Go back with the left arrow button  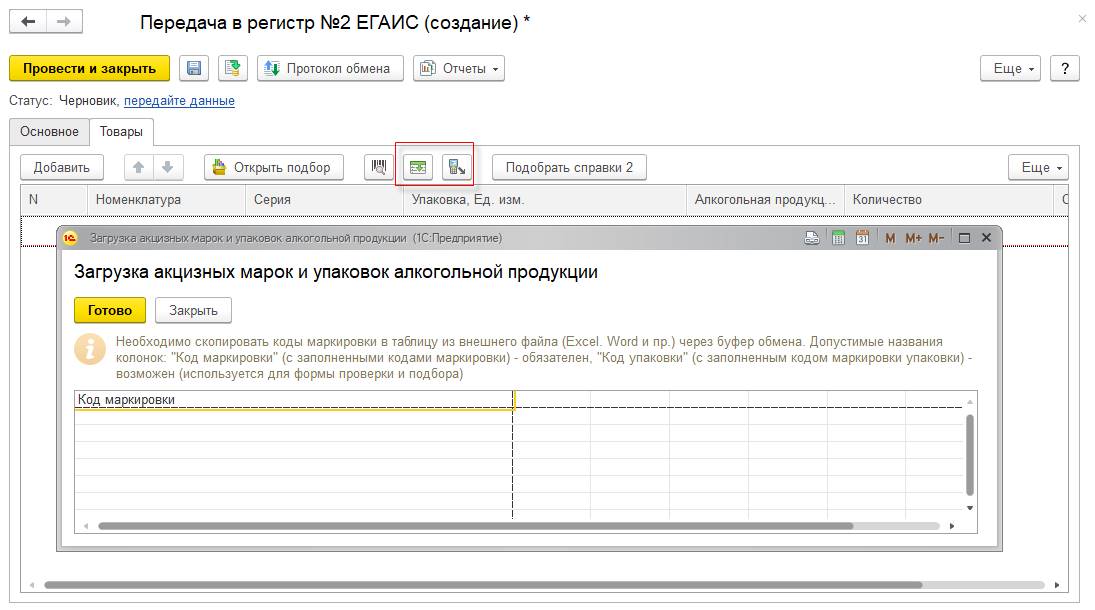click(29, 22)
